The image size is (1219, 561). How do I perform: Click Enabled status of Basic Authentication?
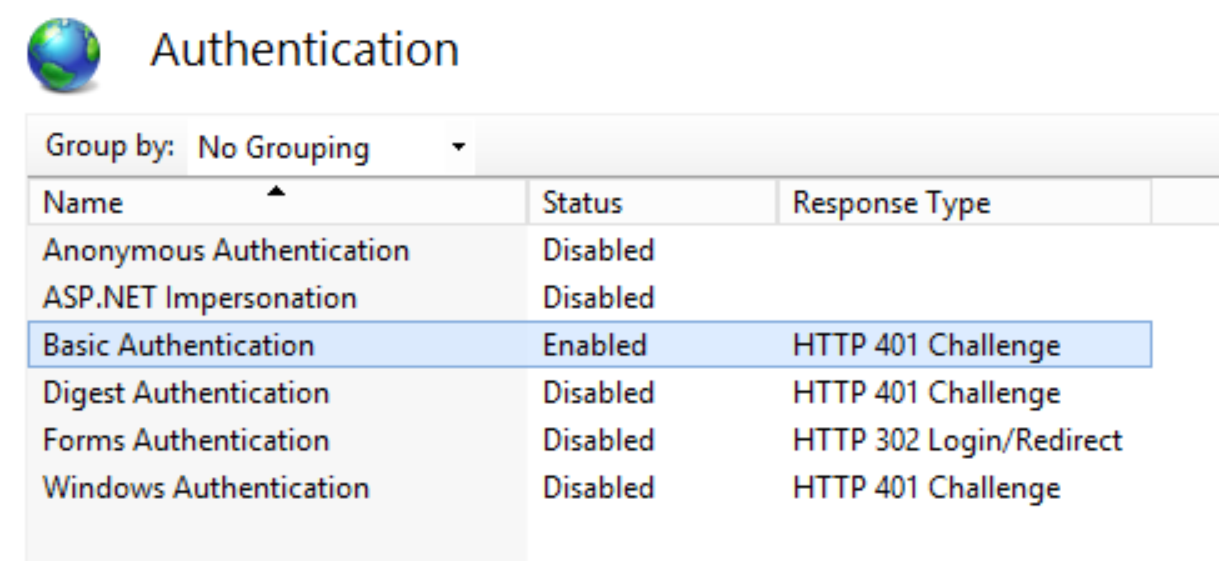click(x=595, y=346)
